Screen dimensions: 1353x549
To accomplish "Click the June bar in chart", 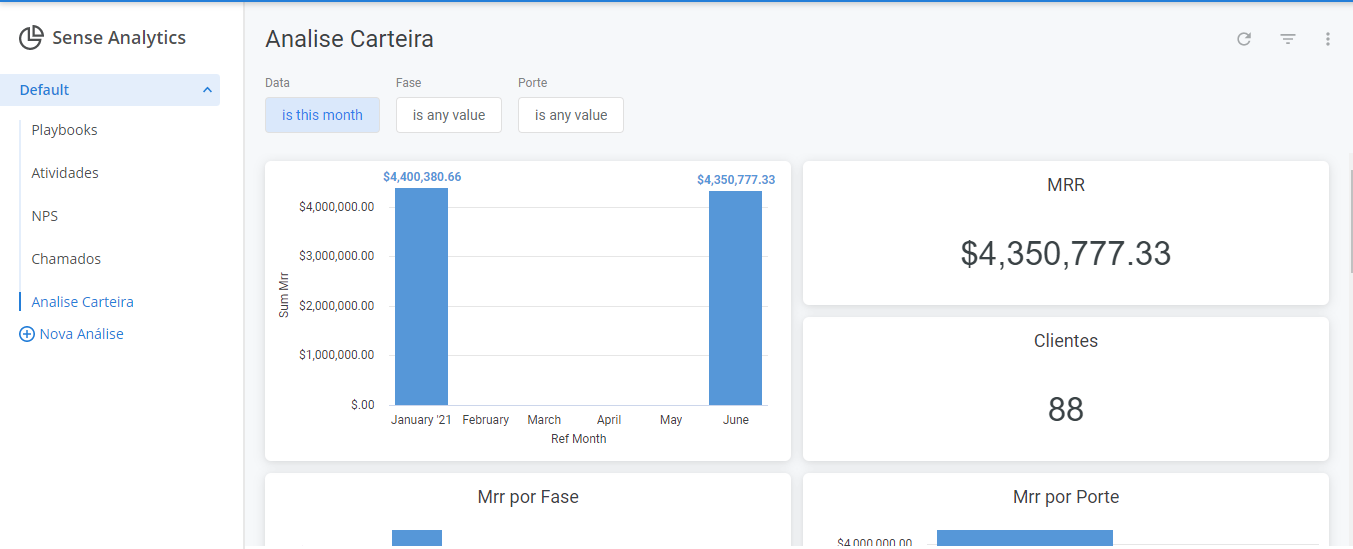I will 735,298.
